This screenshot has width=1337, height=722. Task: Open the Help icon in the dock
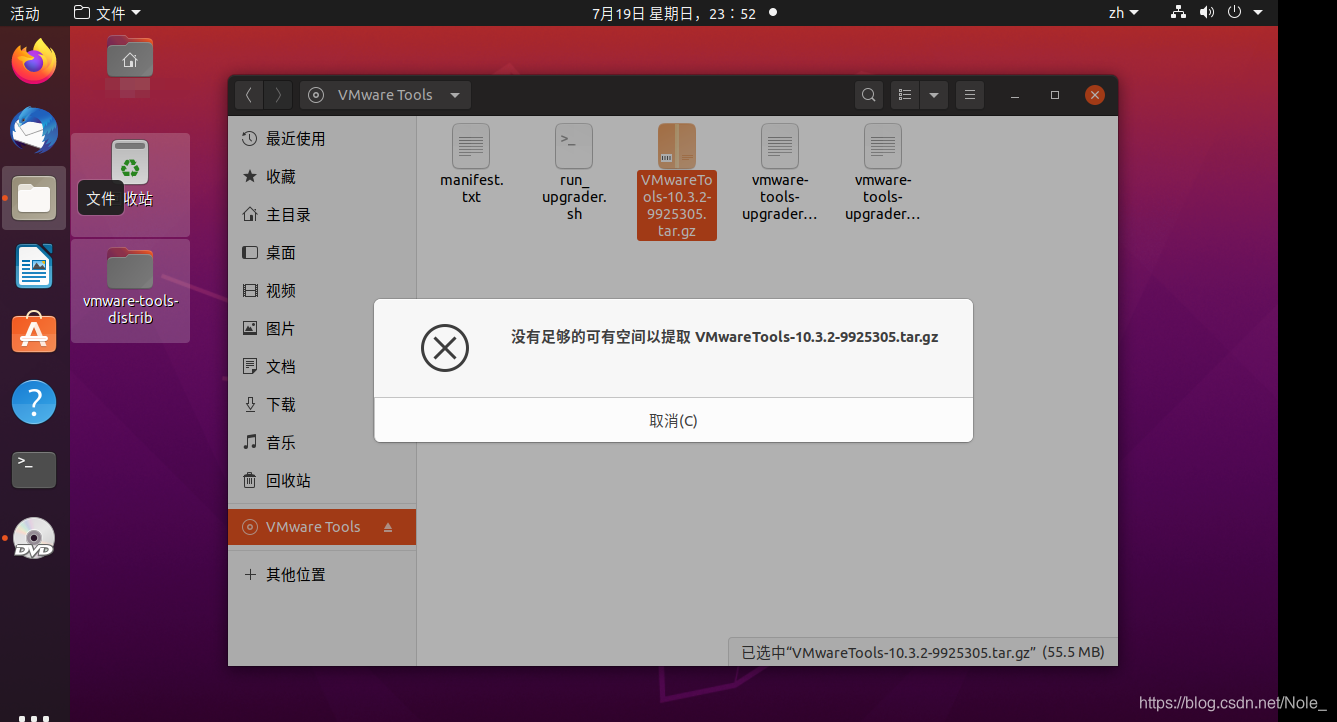click(34, 401)
